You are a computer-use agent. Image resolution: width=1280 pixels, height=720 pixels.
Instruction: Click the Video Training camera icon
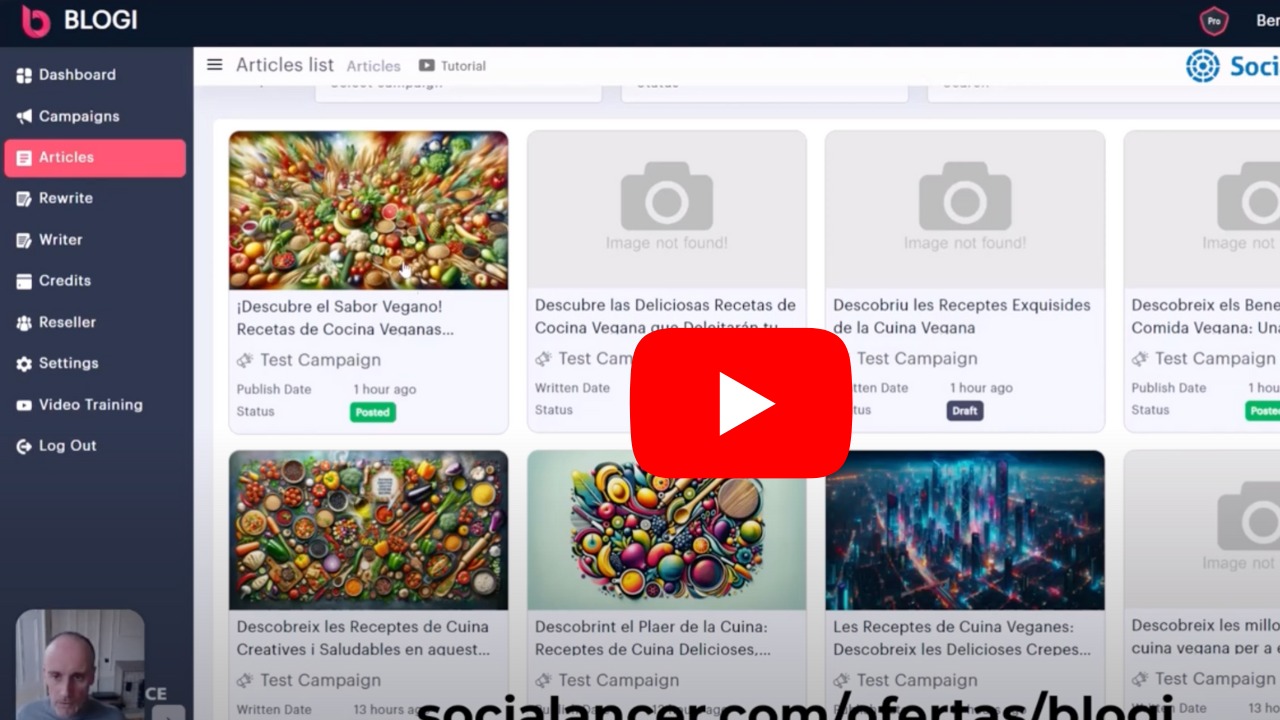(24, 405)
